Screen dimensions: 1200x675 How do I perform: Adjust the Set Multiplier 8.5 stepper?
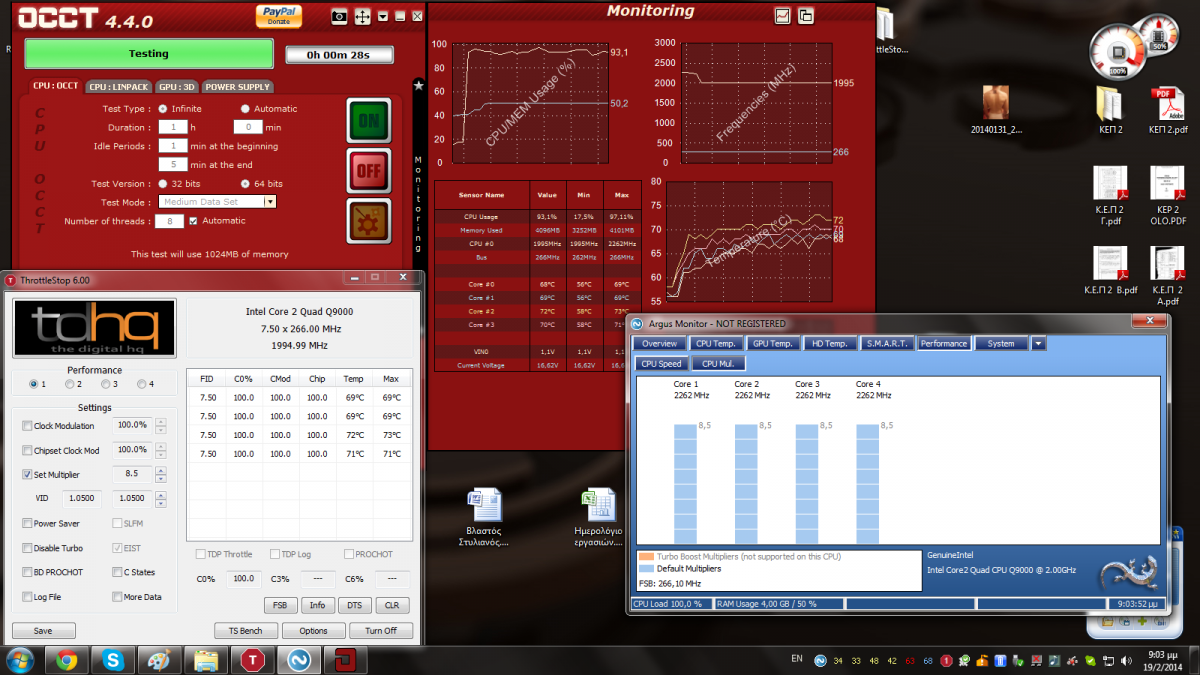point(160,475)
